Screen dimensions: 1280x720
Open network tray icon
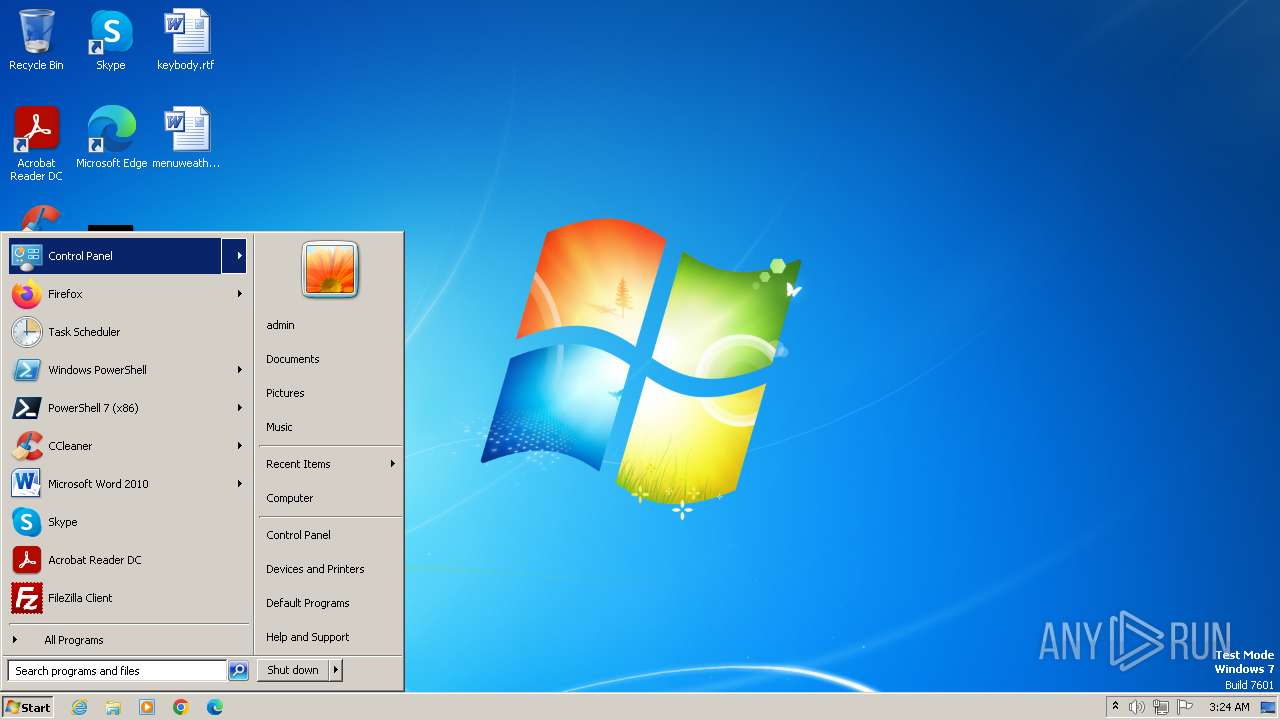[1161, 707]
